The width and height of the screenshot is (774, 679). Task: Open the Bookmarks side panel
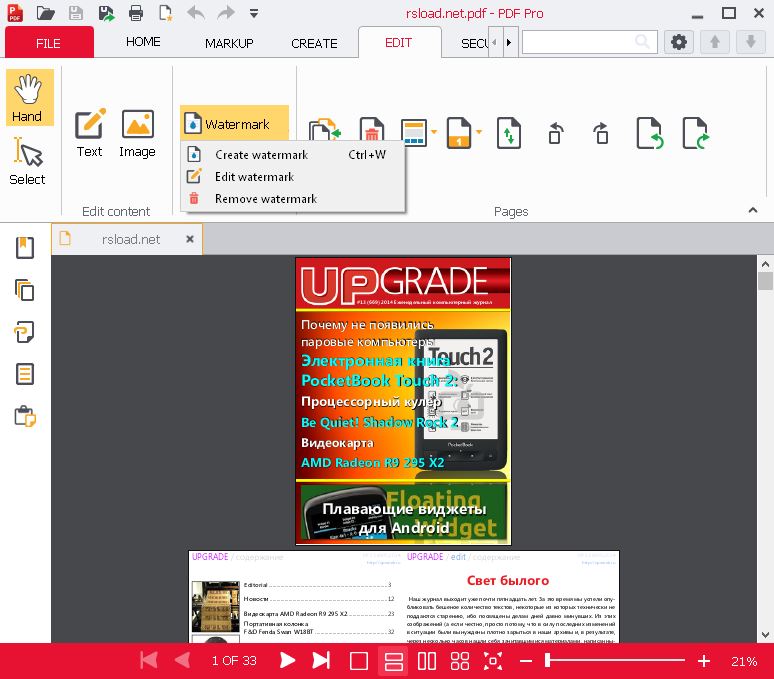pos(25,248)
